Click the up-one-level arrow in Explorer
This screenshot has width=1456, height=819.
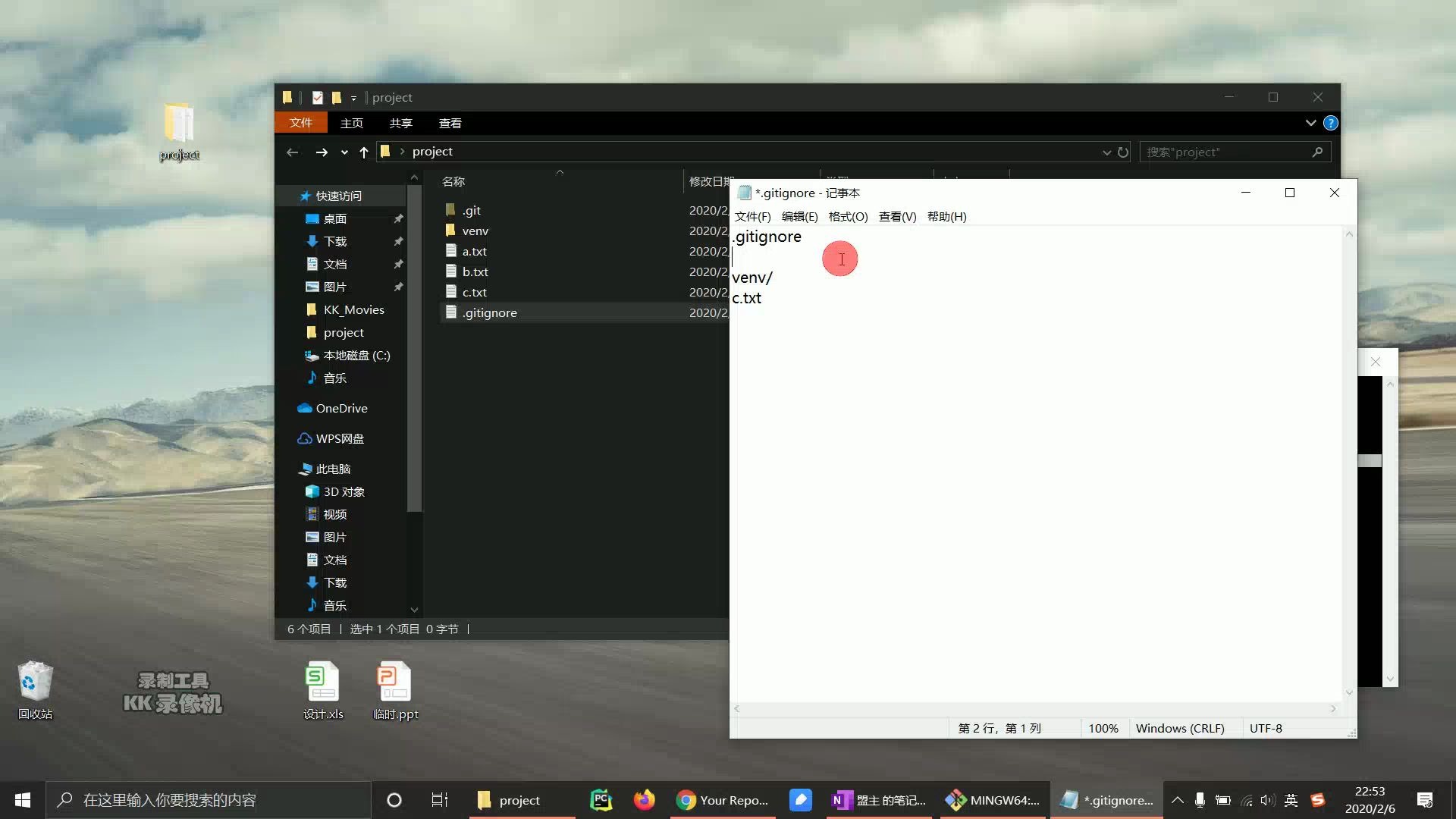coord(364,152)
